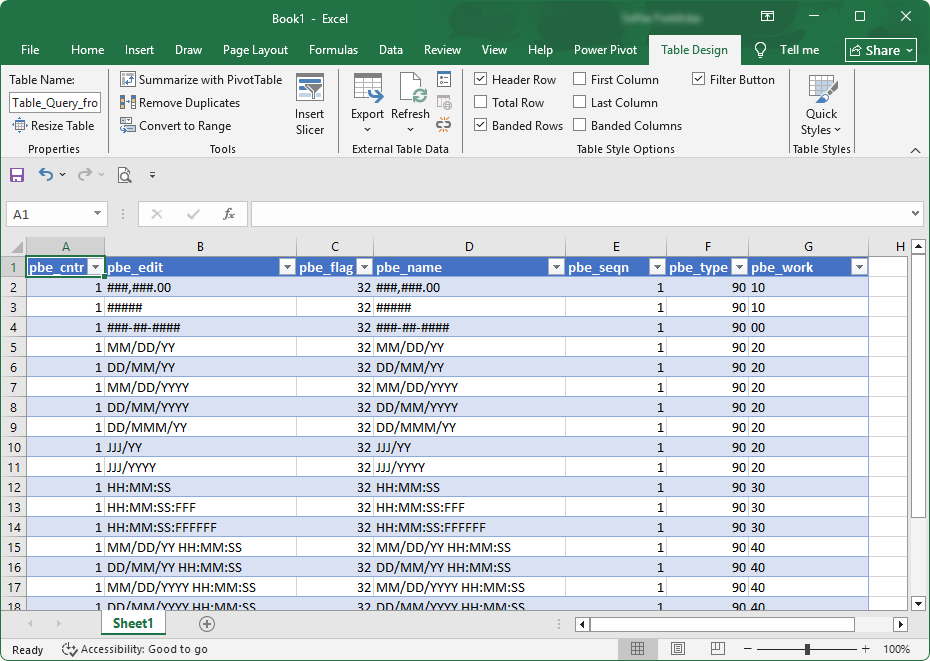The height and width of the screenshot is (661, 930).
Task: Open the Formulas ribbon tab
Action: click(x=333, y=49)
